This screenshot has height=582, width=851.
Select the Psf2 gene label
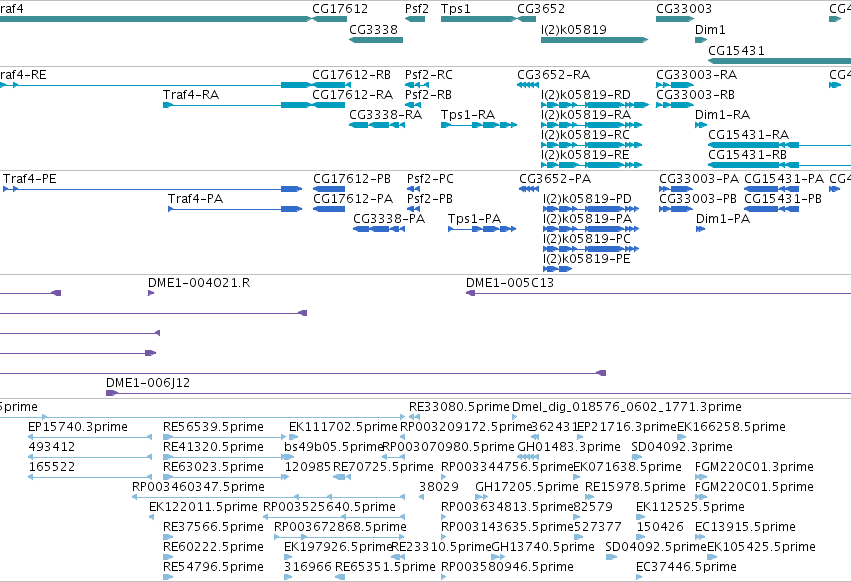pyautogui.click(x=416, y=9)
